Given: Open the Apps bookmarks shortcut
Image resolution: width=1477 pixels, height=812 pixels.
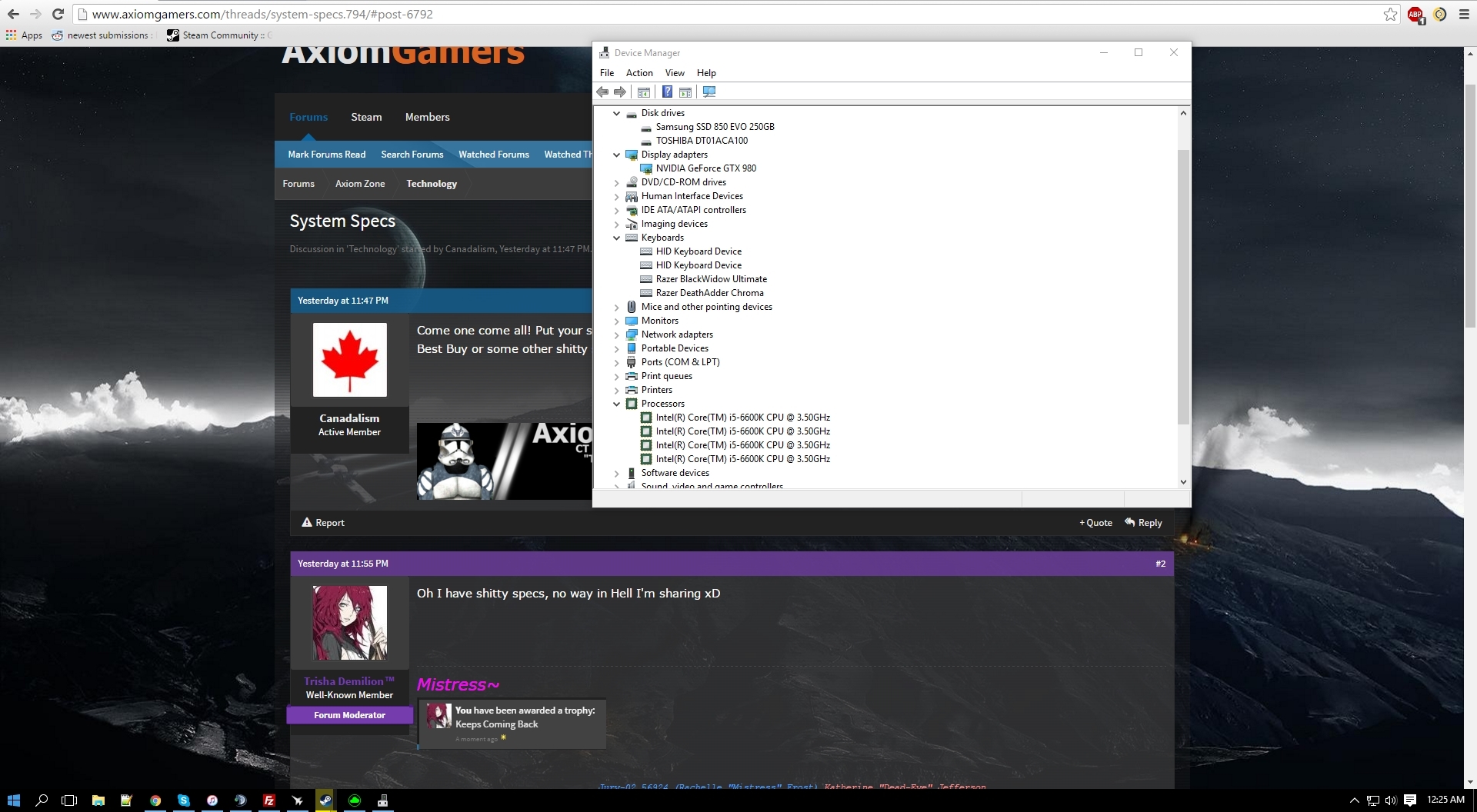Looking at the screenshot, I should pyautogui.click(x=24, y=35).
